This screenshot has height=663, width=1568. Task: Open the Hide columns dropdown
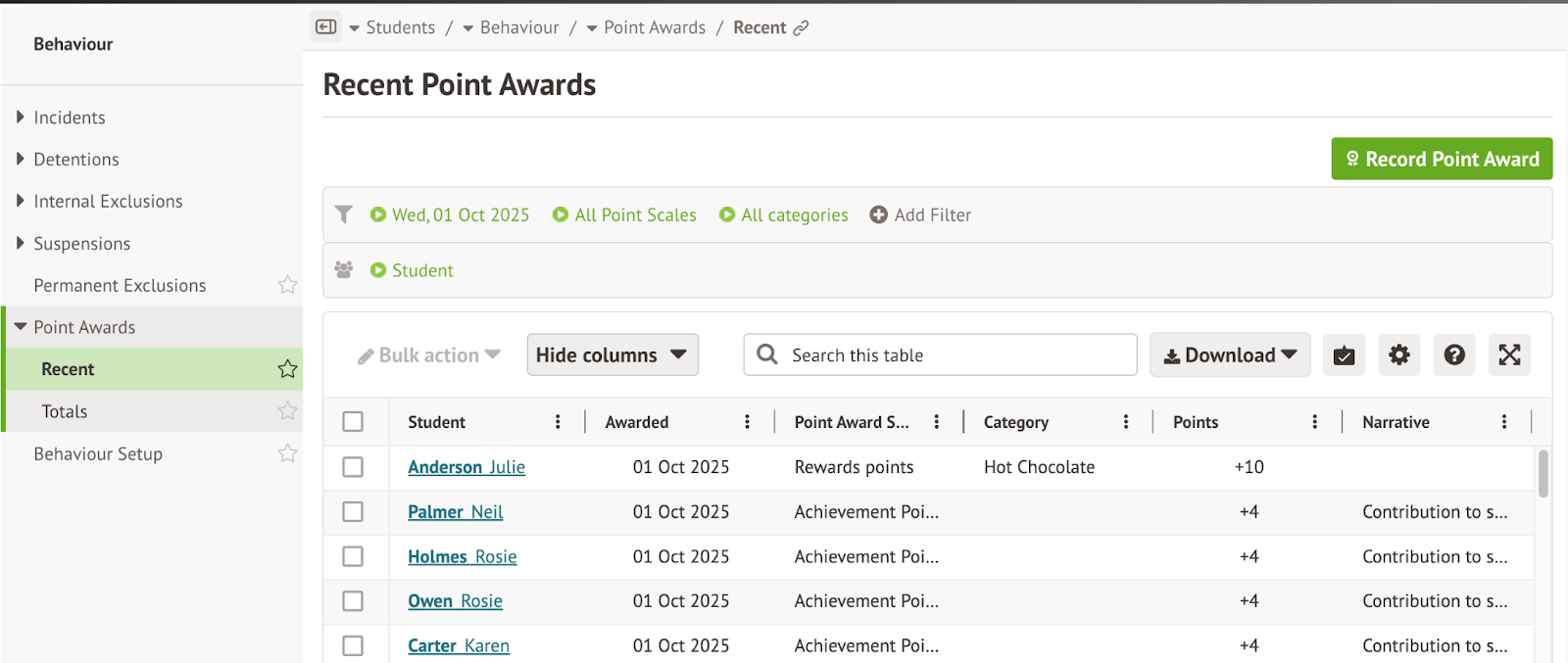point(612,355)
